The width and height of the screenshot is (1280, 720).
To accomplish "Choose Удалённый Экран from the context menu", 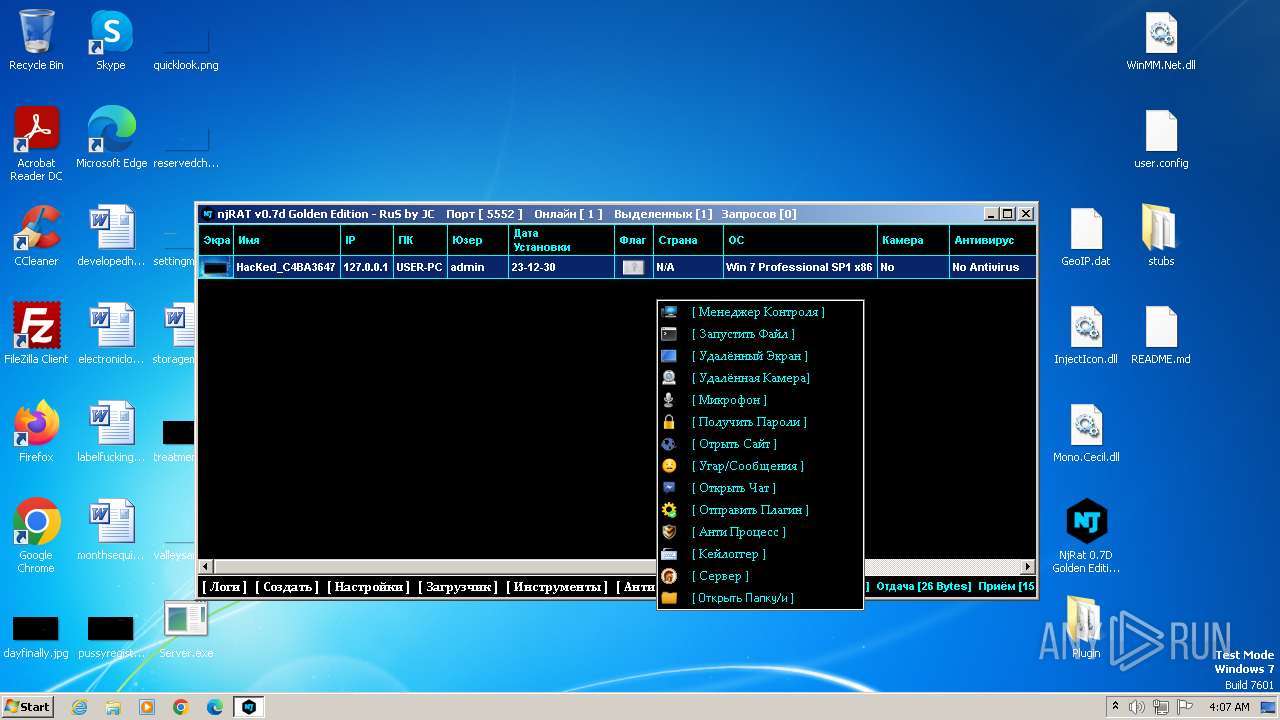I will pos(750,356).
